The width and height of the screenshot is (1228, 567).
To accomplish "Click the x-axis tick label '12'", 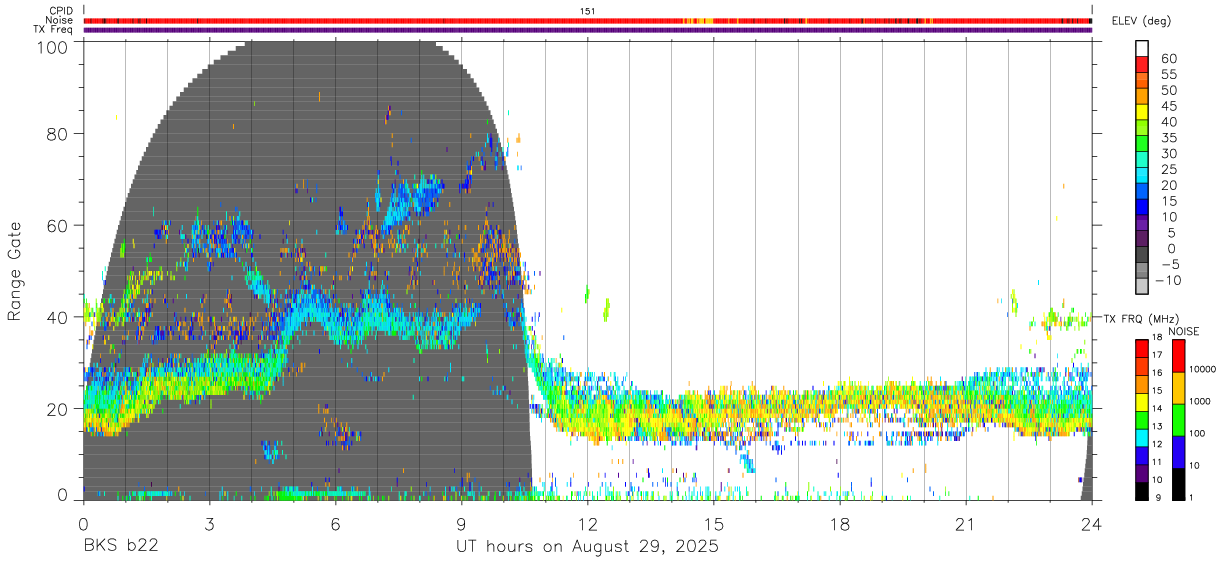I will (x=587, y=523).
